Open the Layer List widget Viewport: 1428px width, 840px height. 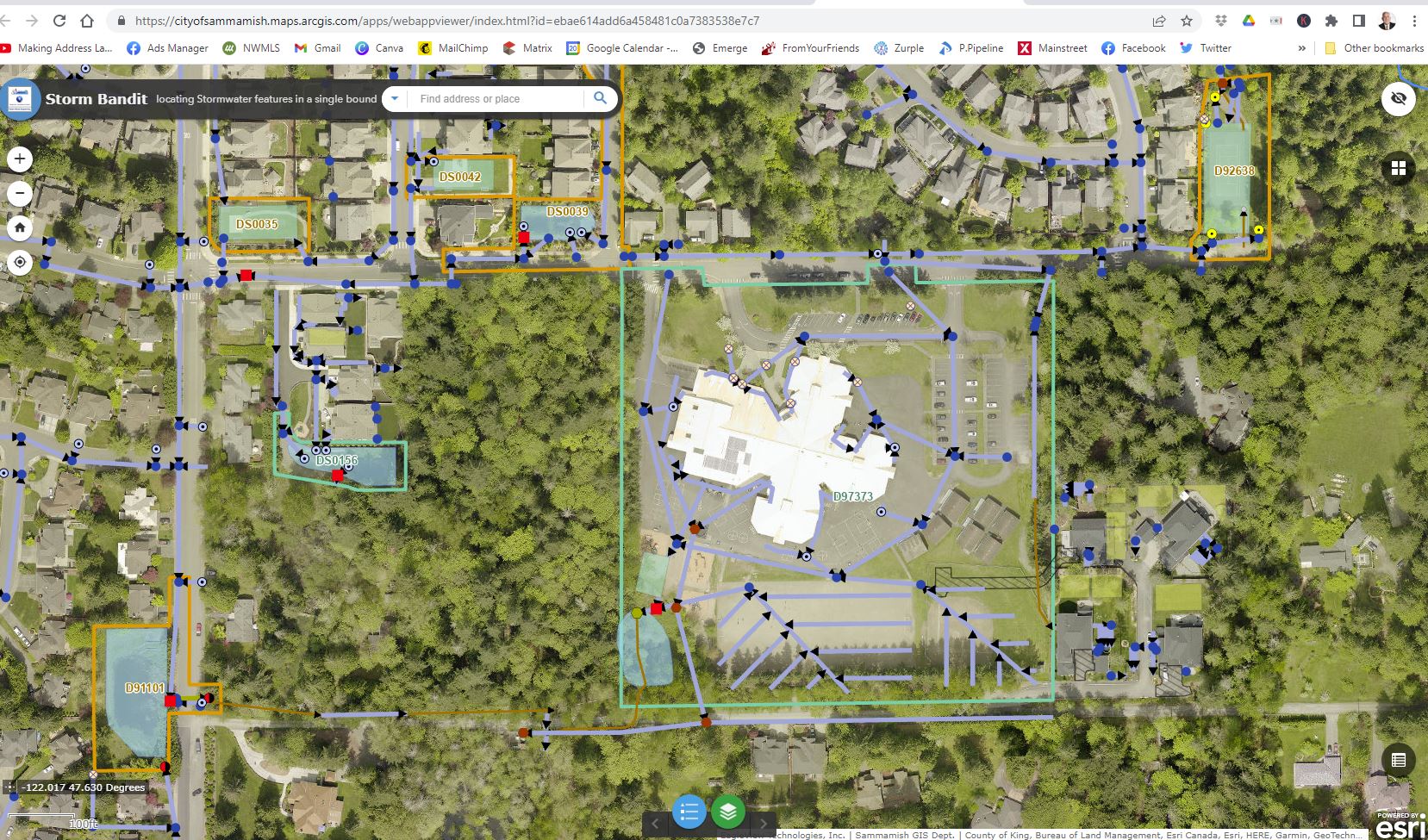tap(729, 811)
